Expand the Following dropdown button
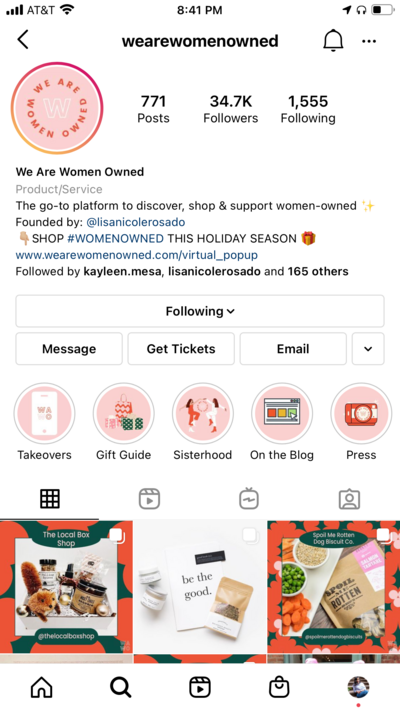Screen dimensions: 400x711 pos(200,311)
